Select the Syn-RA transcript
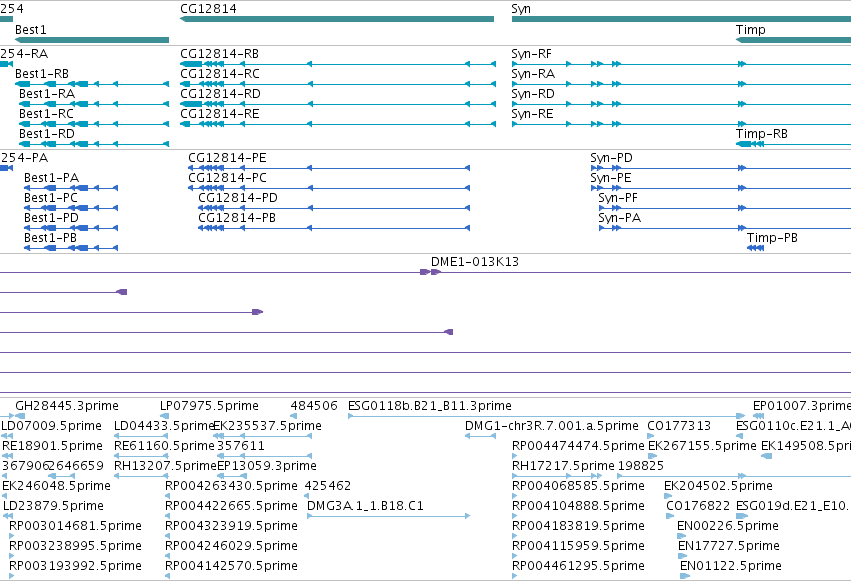 click(x=681, y=84)
